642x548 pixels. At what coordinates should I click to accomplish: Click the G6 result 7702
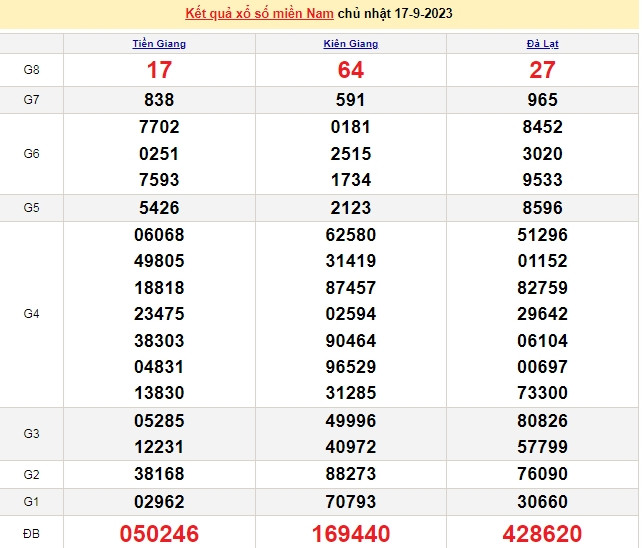(x=159, y=127)
